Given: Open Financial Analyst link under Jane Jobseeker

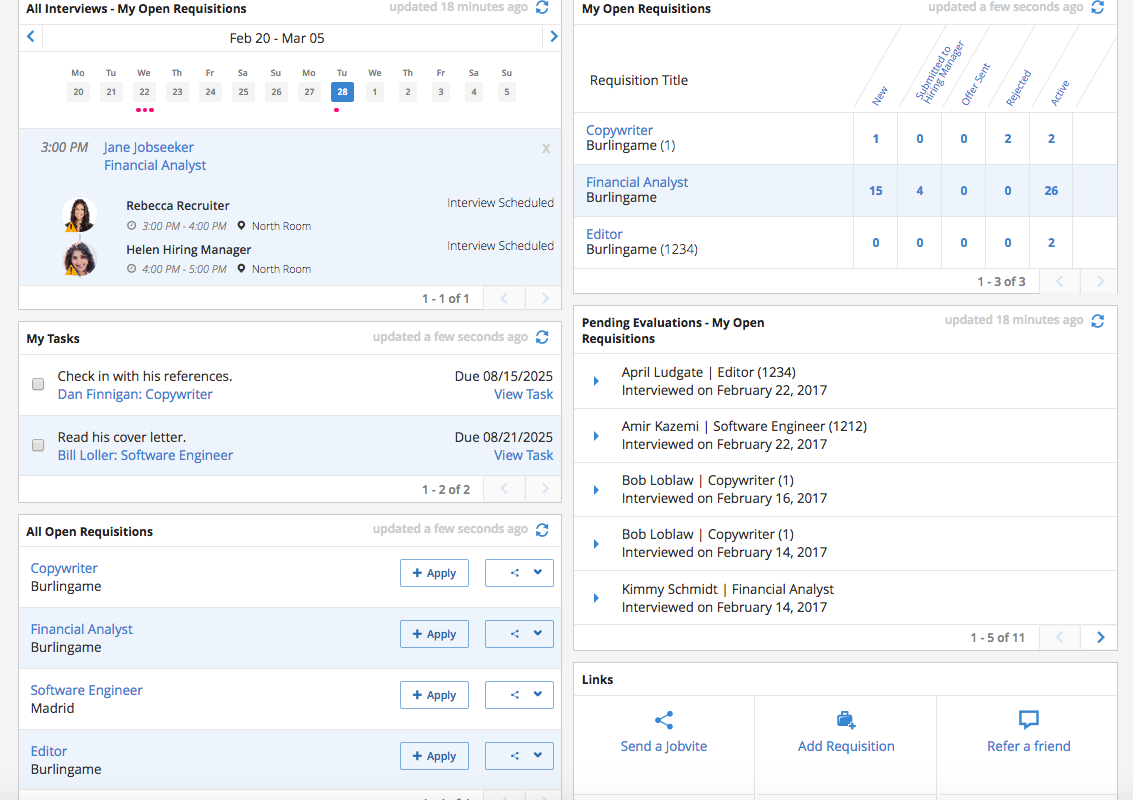Looking at the screenshot, I should [155, 165].
